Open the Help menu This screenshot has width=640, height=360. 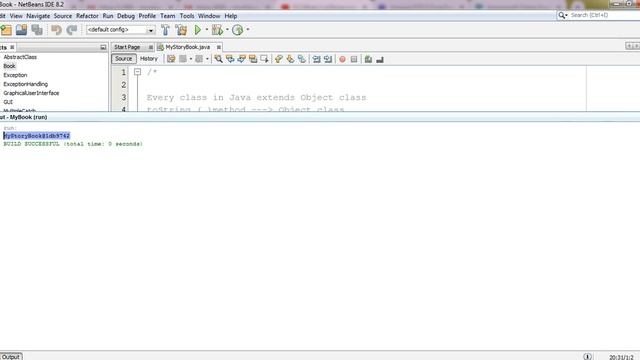click(x=231, y=16)
